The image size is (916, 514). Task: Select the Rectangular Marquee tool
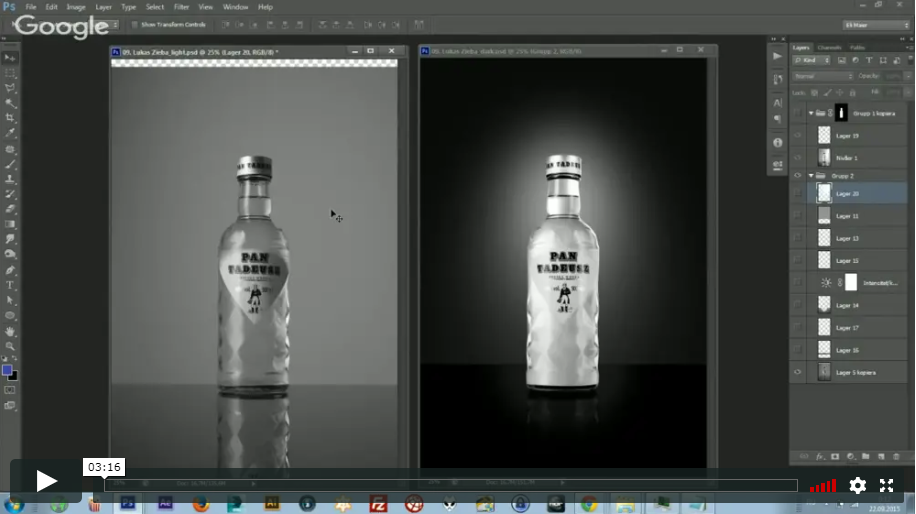coord(10,73)
